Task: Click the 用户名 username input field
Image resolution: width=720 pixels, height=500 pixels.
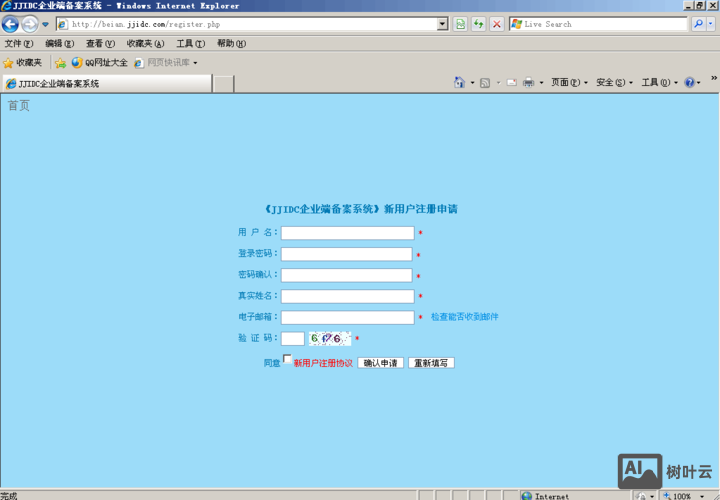Action: coord(347,233)
